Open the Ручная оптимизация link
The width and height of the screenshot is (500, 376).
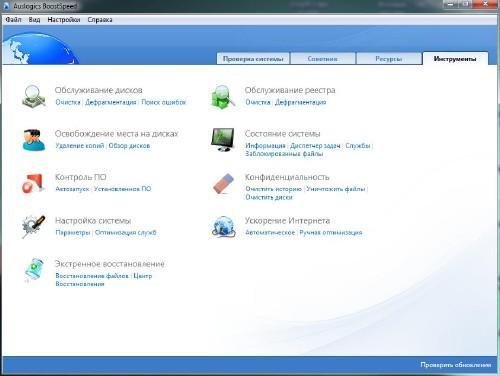pyautogui.click(x=331, y=232)
